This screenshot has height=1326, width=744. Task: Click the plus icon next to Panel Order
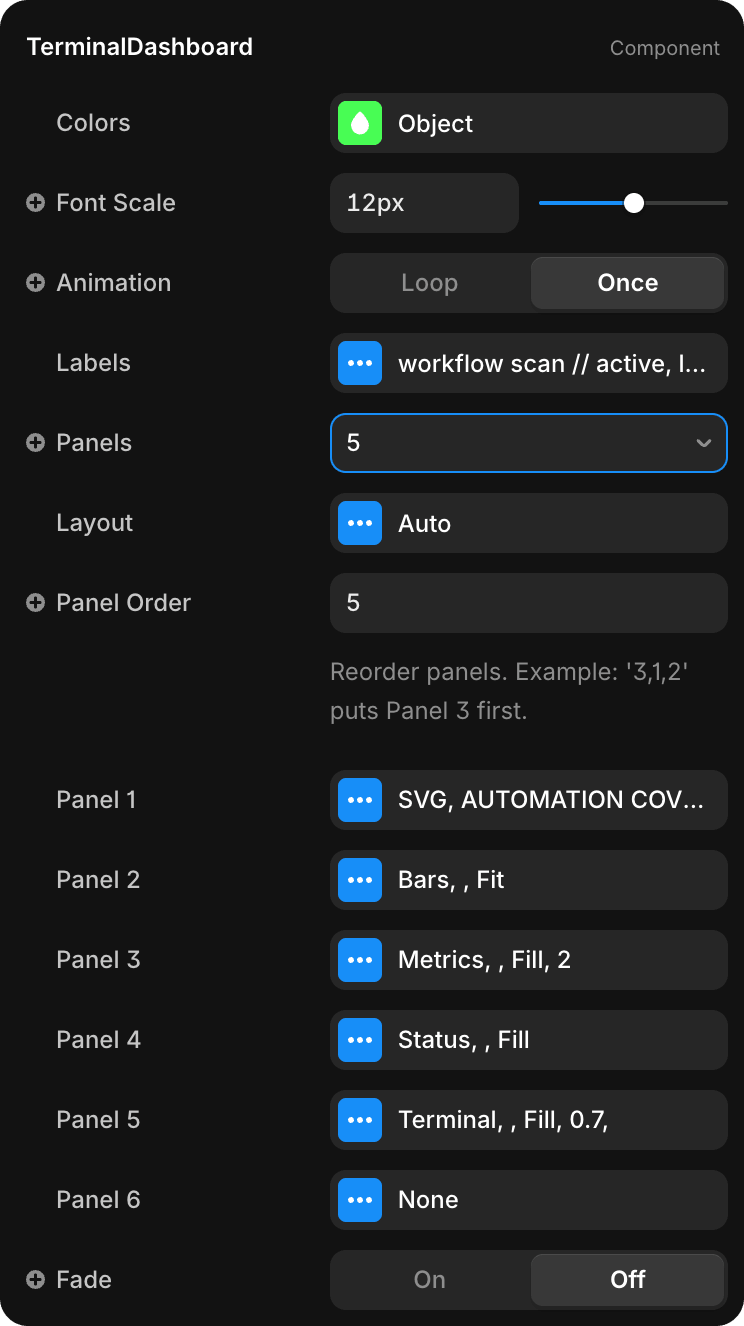coord(35,603)
